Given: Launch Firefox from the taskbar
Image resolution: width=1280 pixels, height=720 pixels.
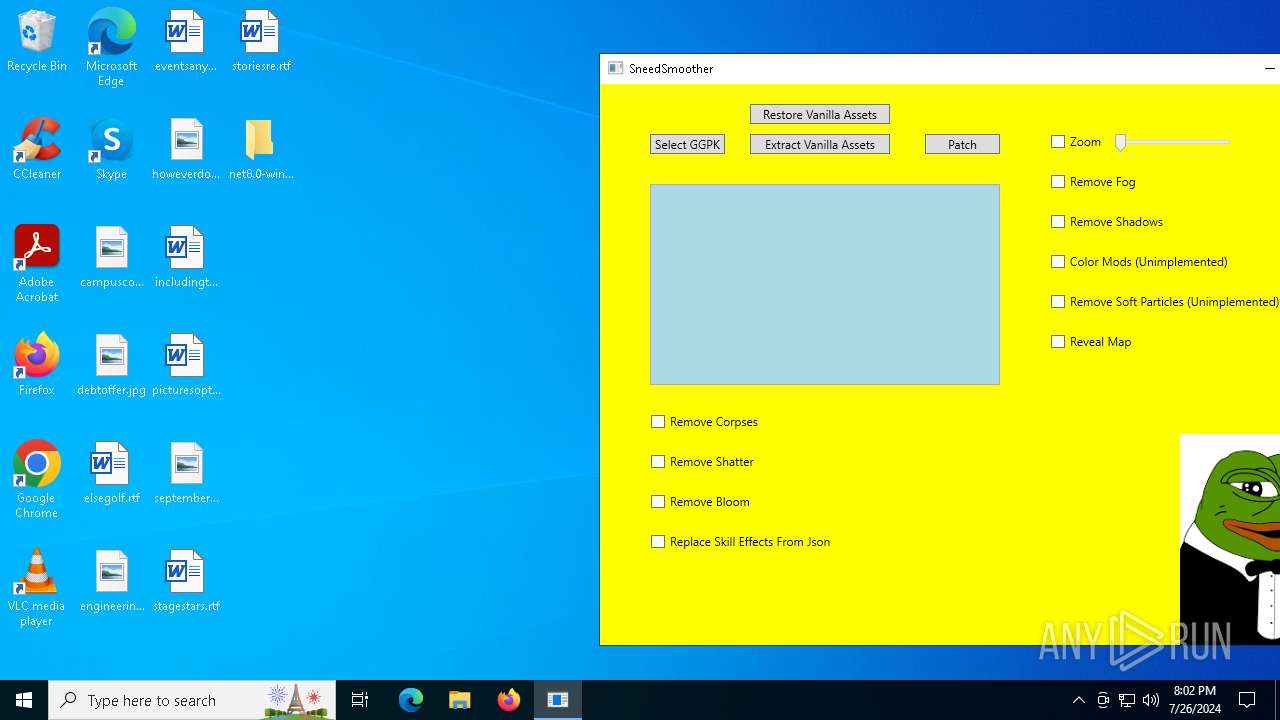Looking at the screenshot, I should (x=509, y=700).
